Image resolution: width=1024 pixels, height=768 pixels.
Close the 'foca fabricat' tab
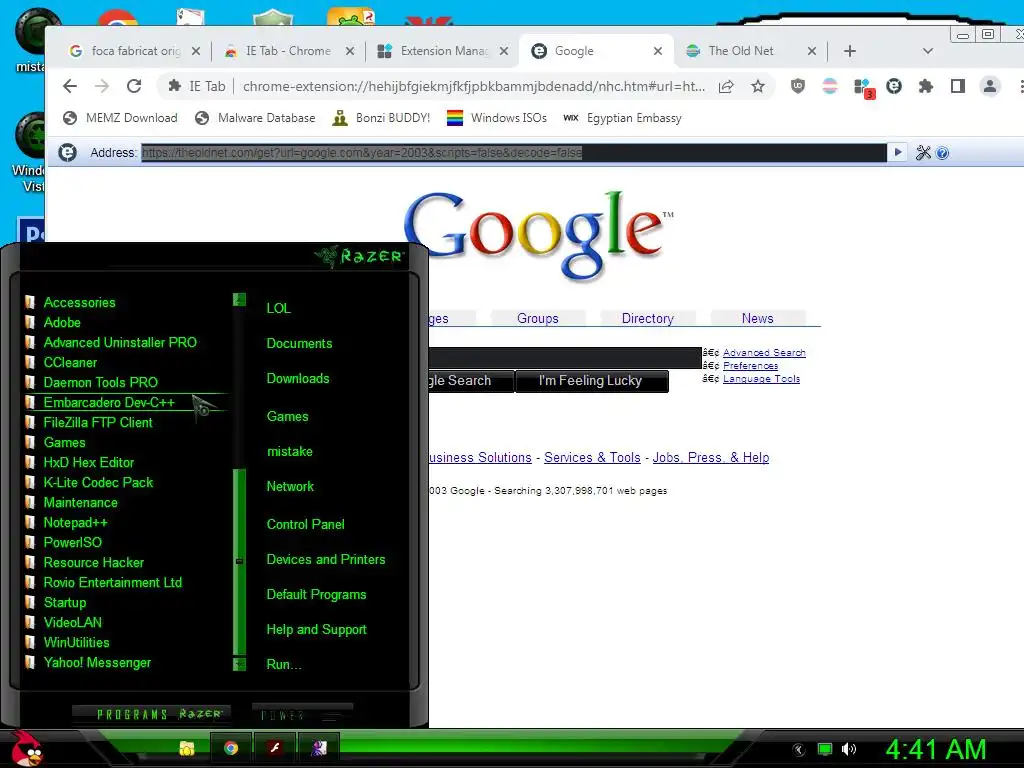pos(196,51)
